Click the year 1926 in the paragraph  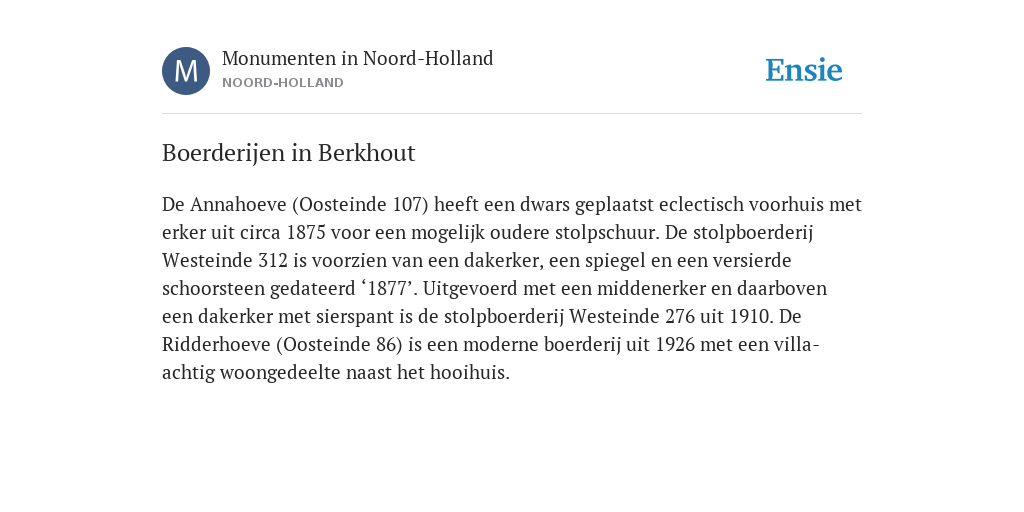pyautogui.click(x=675, y=345)
